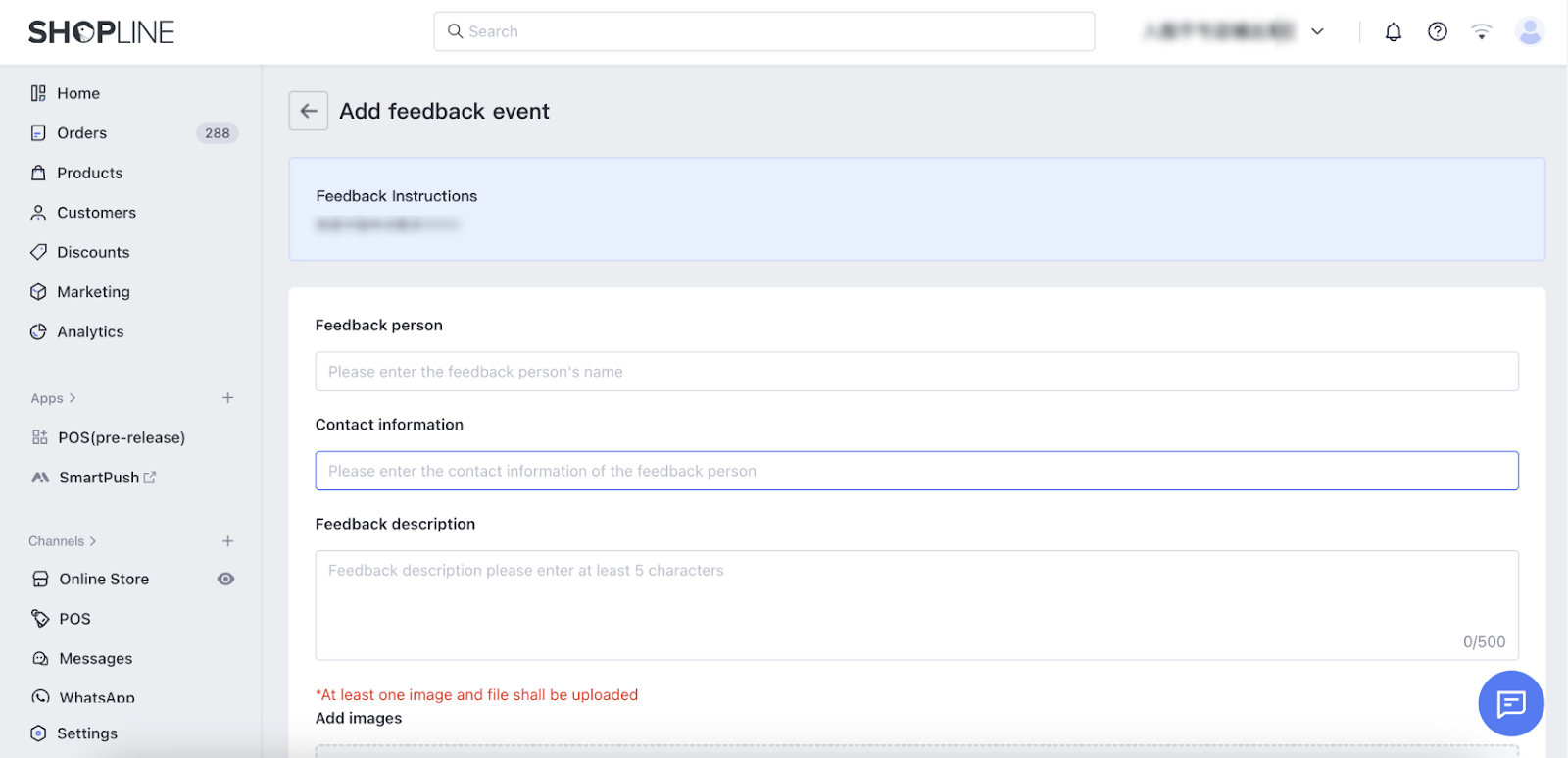Click the top Search box

764,31
